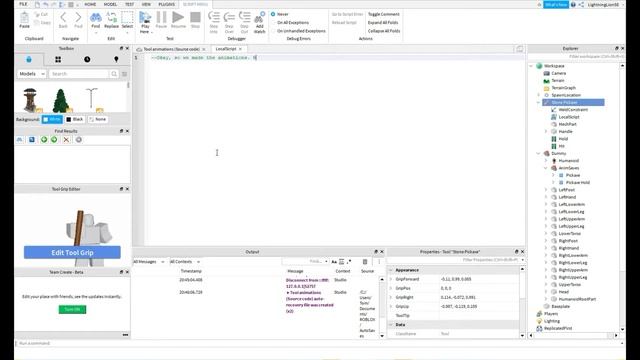This screenshot has width=640, height=360.
Task: Click the Step Into debugger icon
Action: [213, 17]
